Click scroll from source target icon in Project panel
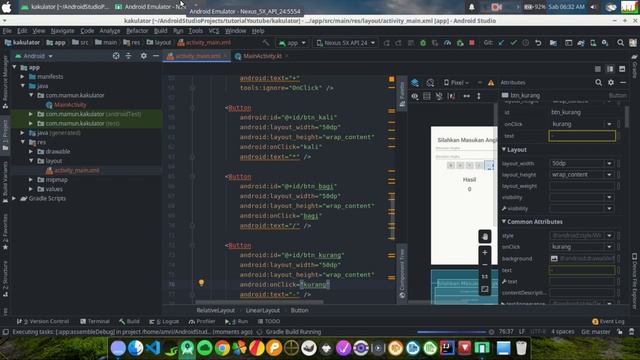Image resolution: width=640 pixels, height=360 pixels. [116, 56]
